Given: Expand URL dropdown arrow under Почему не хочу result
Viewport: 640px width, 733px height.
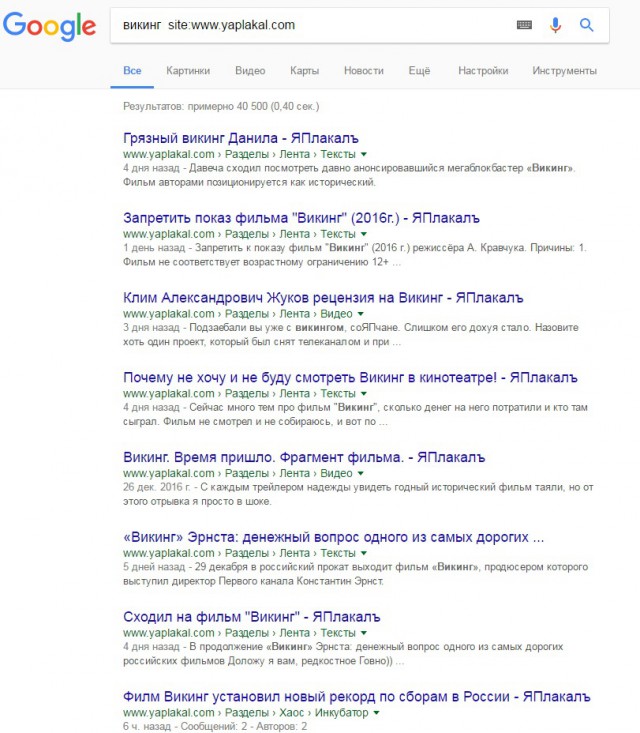Looking at the screenshot, I should (x=364, y=394).
